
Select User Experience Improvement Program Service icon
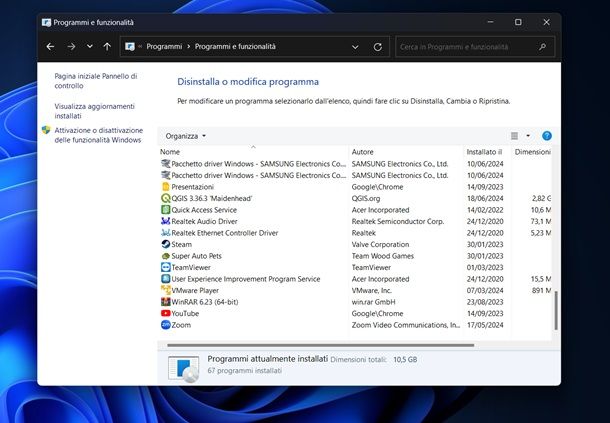click(x=165, y=279)
